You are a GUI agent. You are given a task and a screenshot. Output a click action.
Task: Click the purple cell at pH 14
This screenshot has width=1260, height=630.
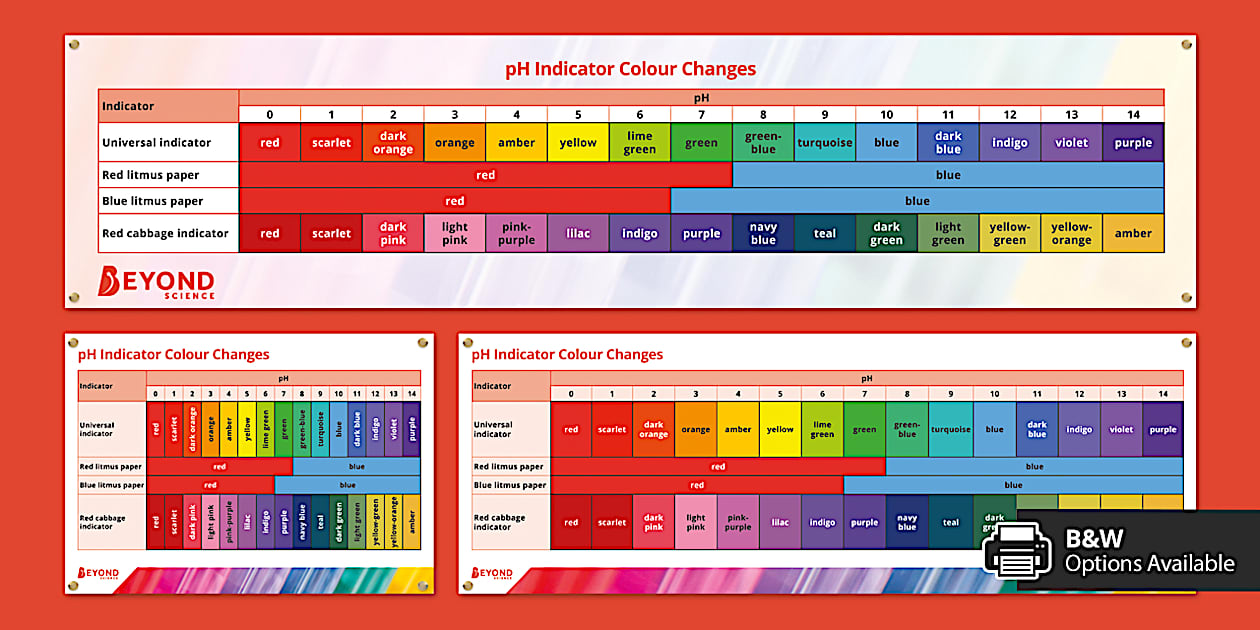point(1133,142)
